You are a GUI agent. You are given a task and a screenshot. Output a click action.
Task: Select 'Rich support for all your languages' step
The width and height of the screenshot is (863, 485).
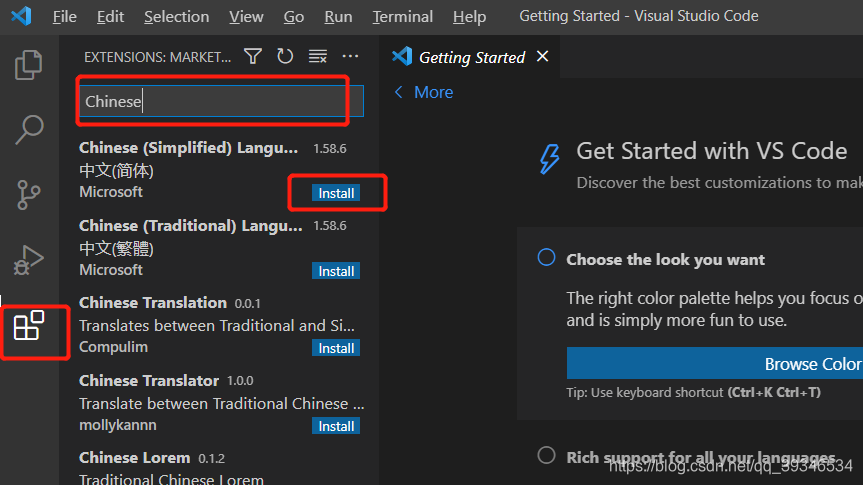[x=700, y=457]
